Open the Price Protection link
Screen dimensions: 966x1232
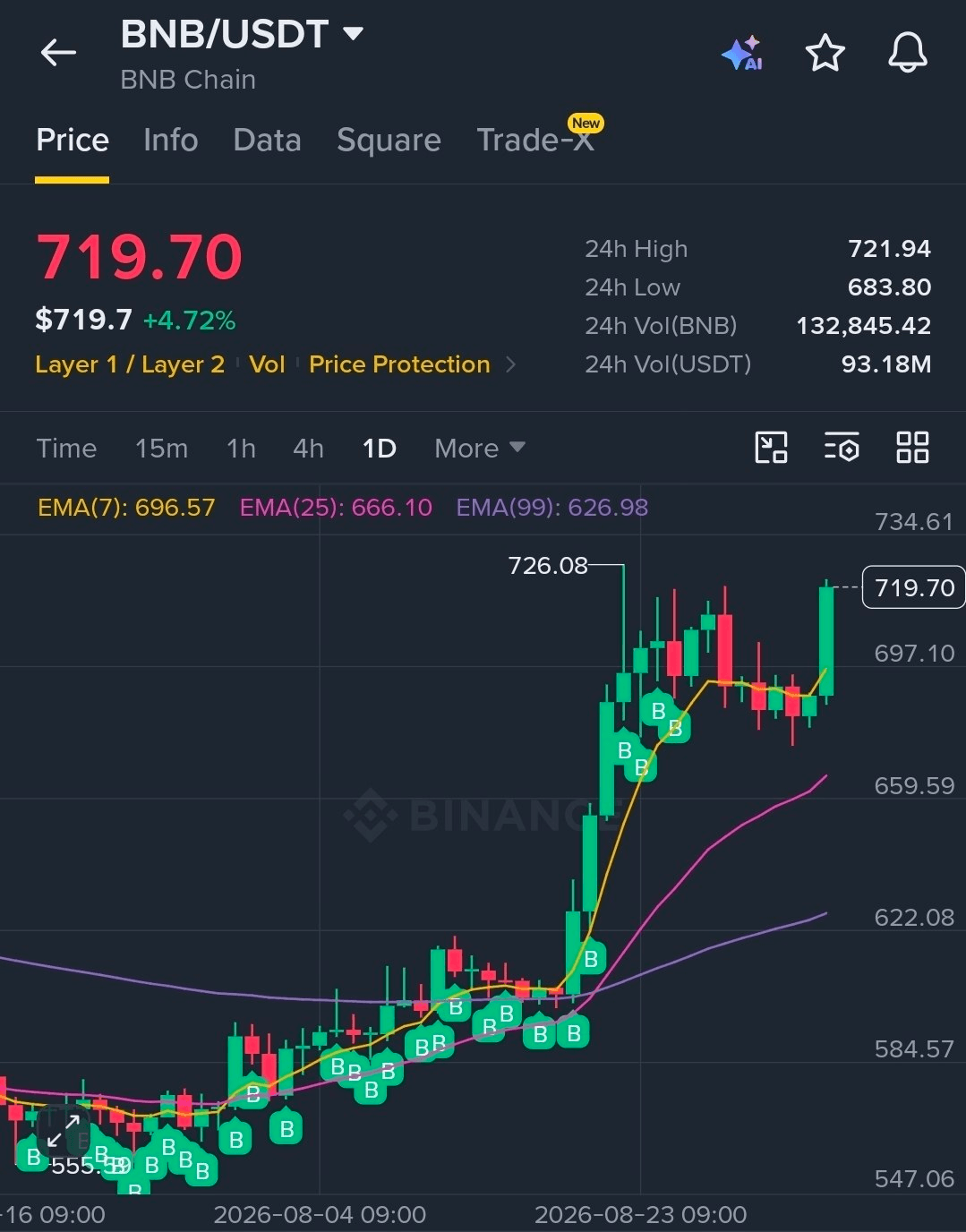[x=399, y=364]
